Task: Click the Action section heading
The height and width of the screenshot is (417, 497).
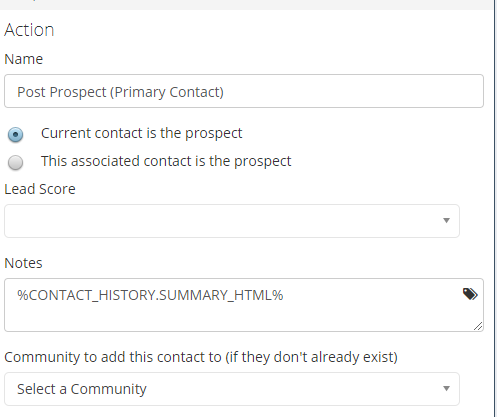Action: pyautogui.click(x=29, y=30)
